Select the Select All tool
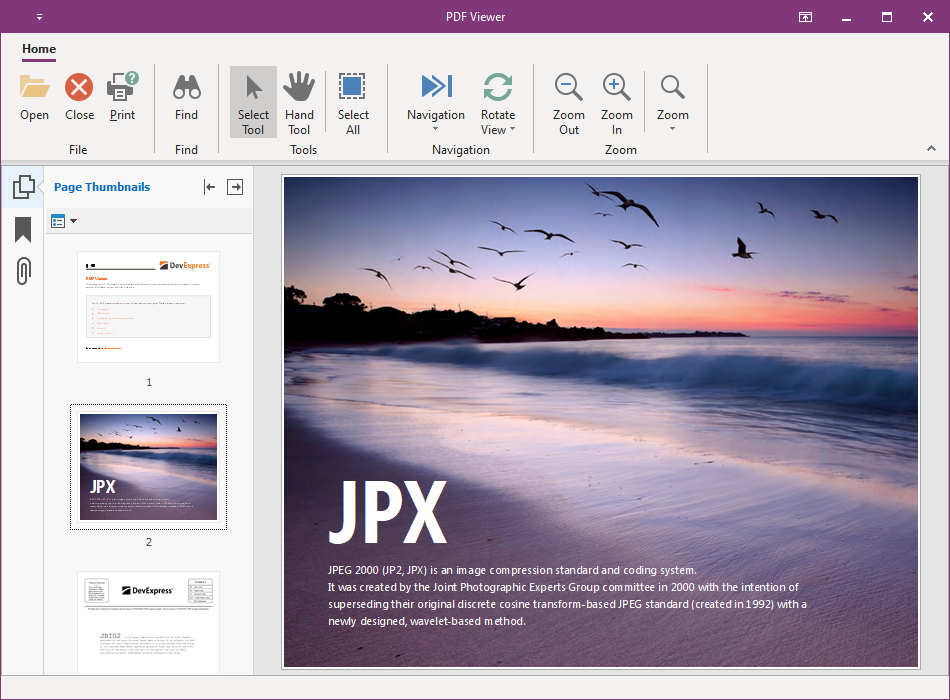The height and width of the screenshot is (700, 950). click(x=353, y=100)
